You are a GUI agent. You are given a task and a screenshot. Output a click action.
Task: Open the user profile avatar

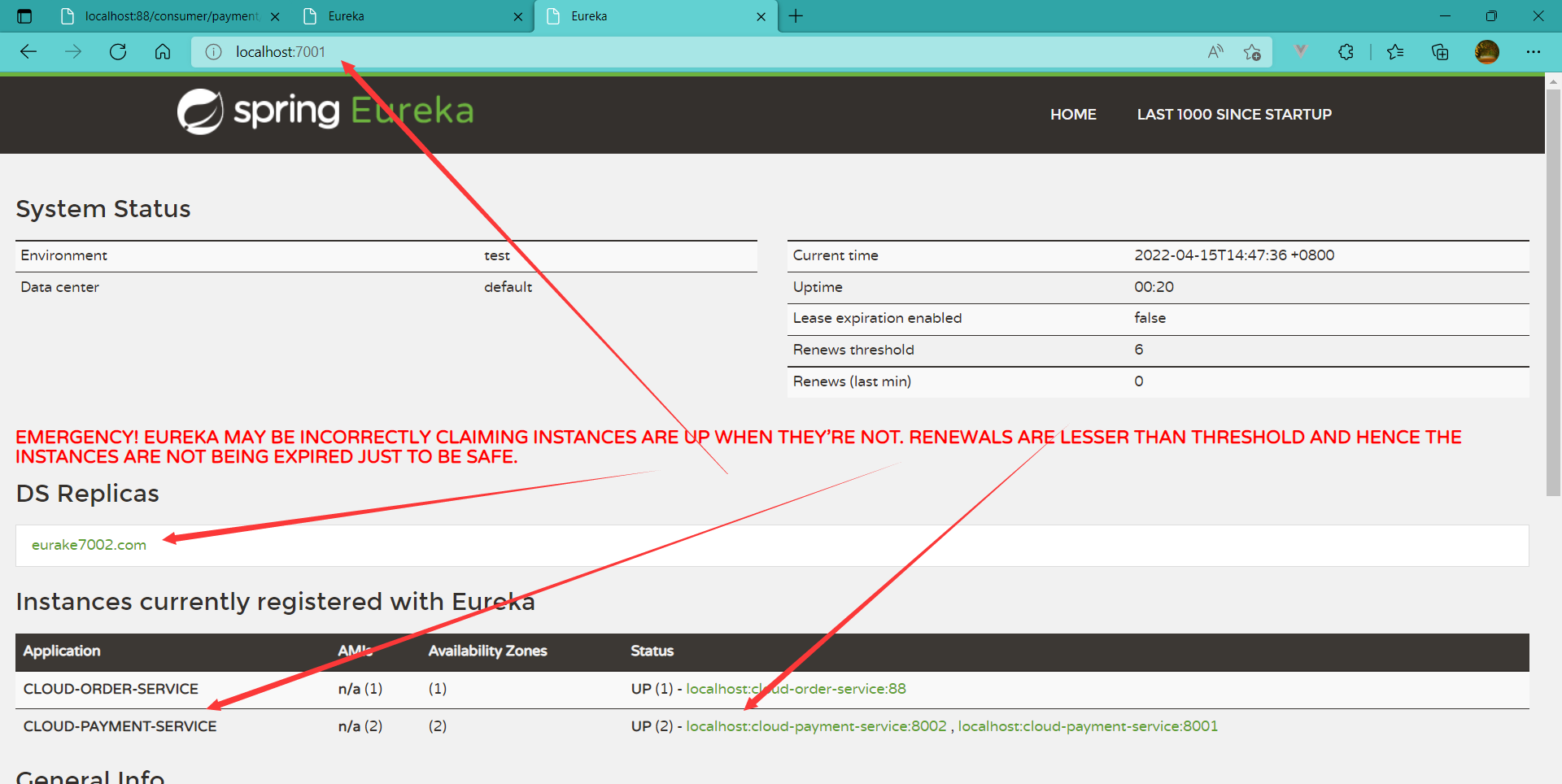tap(1487, 52)
